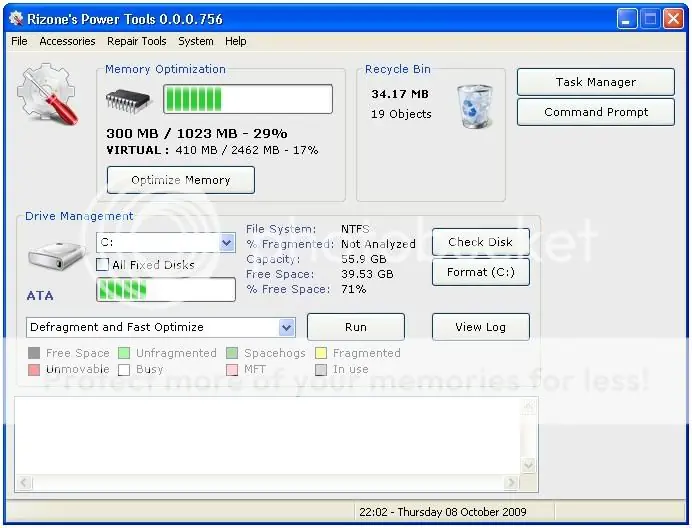
Task: Click the hard drive icon
Action: coord(56,256)
